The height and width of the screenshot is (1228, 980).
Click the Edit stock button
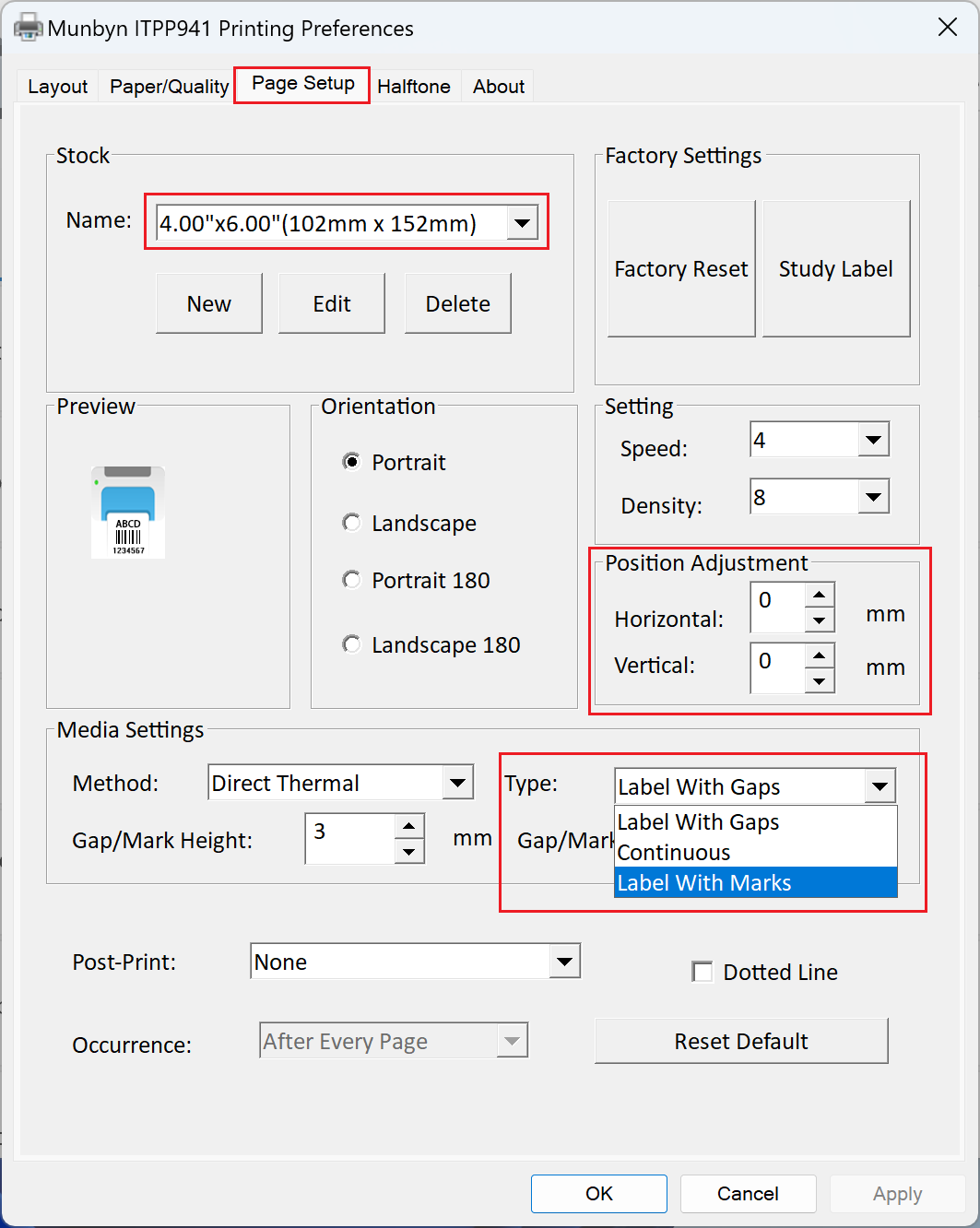pyautogui.click(x=332, y=303)
